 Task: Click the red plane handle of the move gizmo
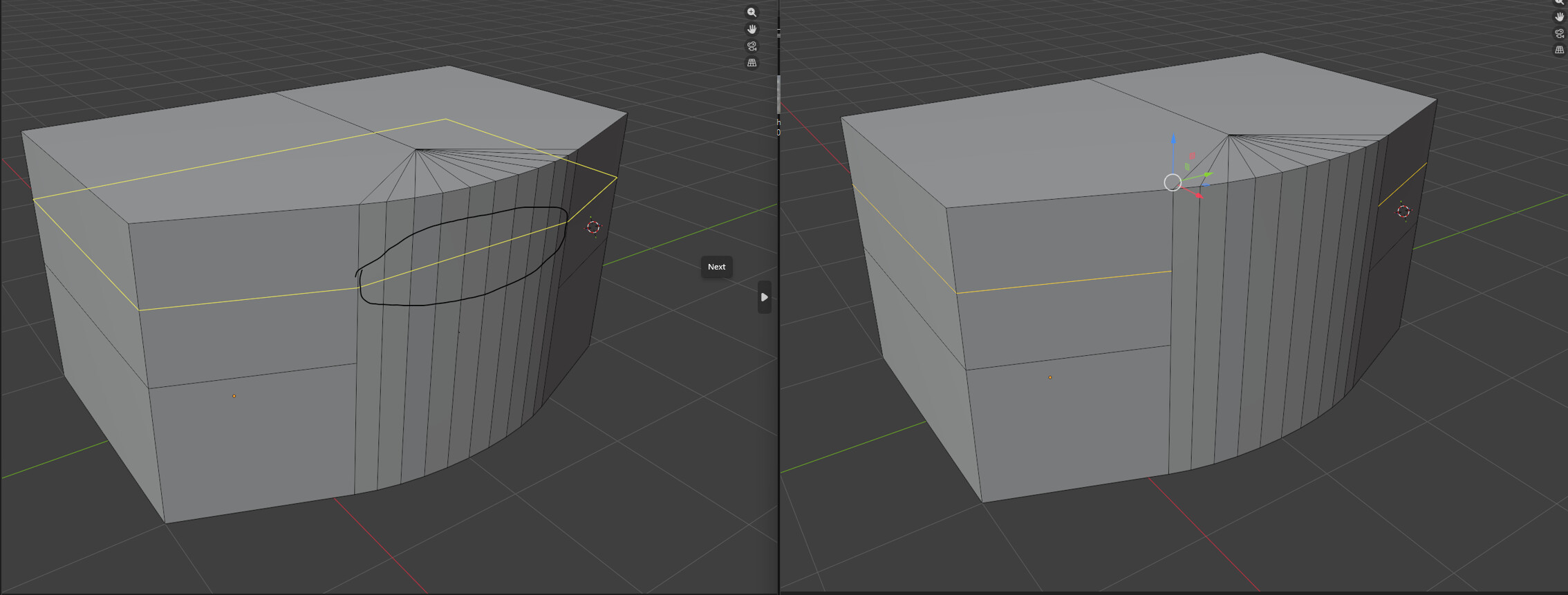(1192, 155)
